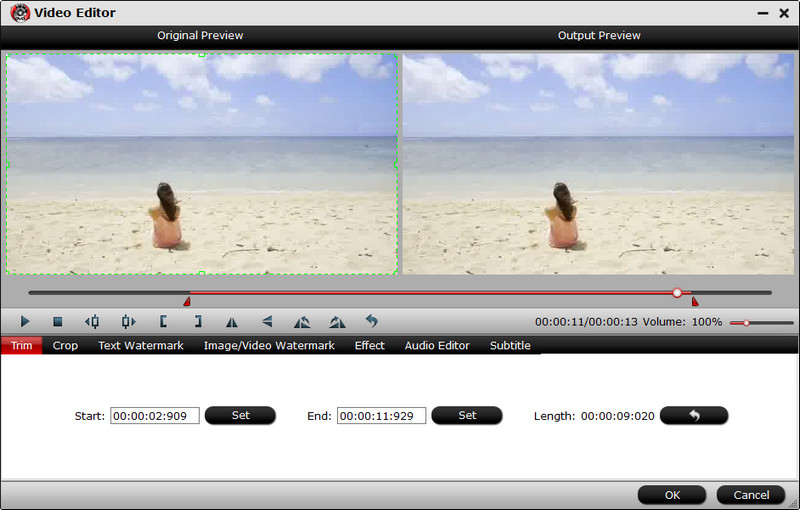
Task: Stop video playback
Action: tap(58, 322)
